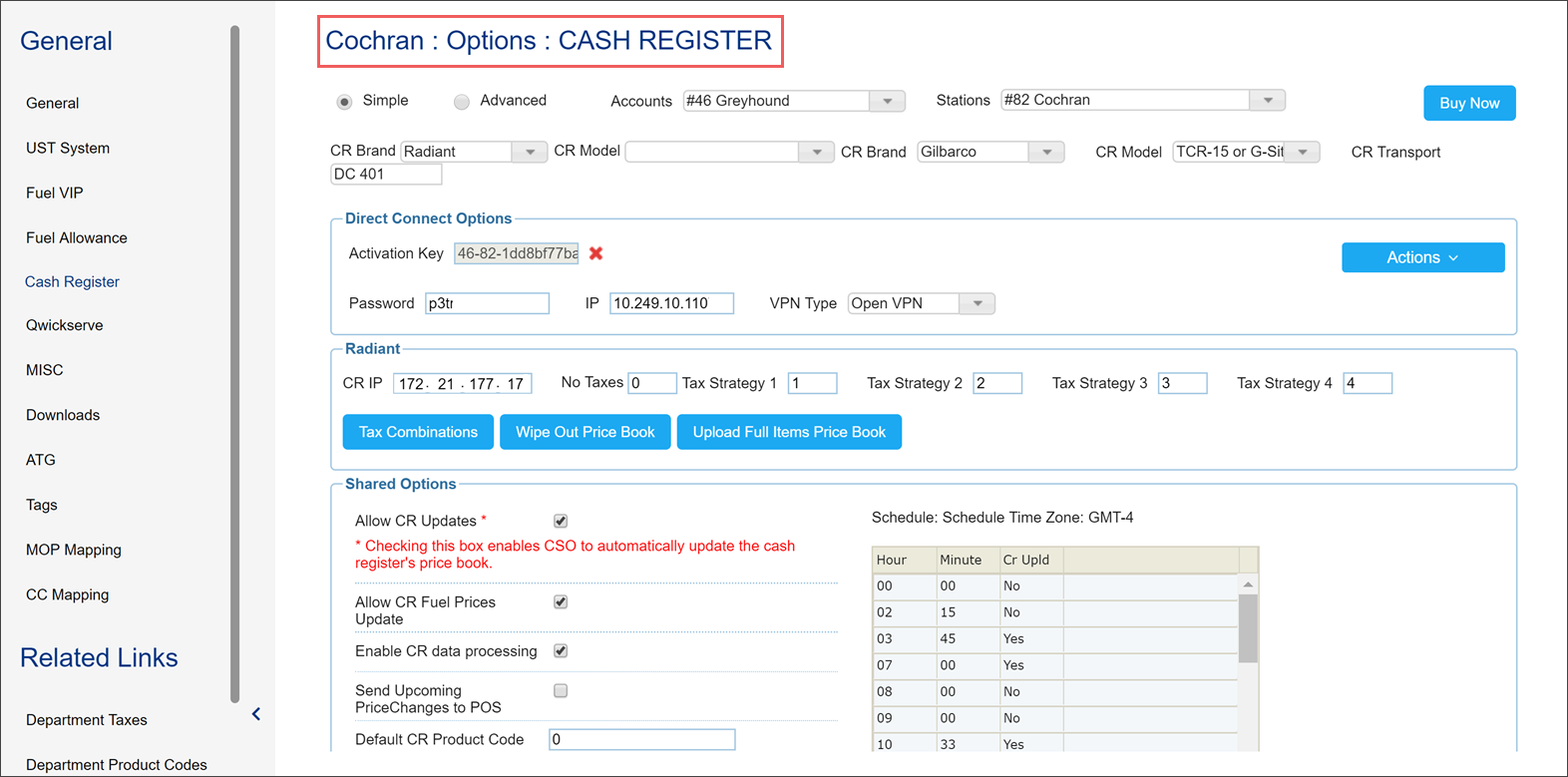Open Cash Register in the sidebar
The image size is (1568, 777).
(72, 281)
